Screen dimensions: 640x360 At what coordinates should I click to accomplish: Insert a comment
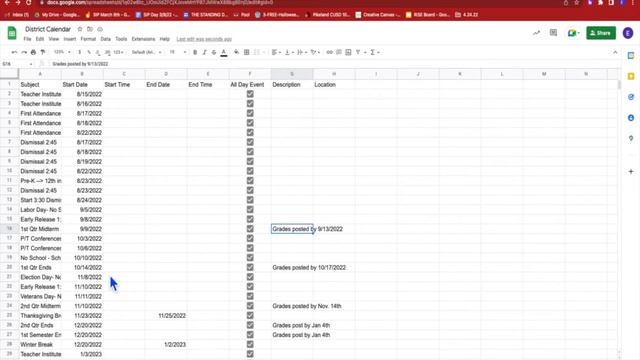339,52
